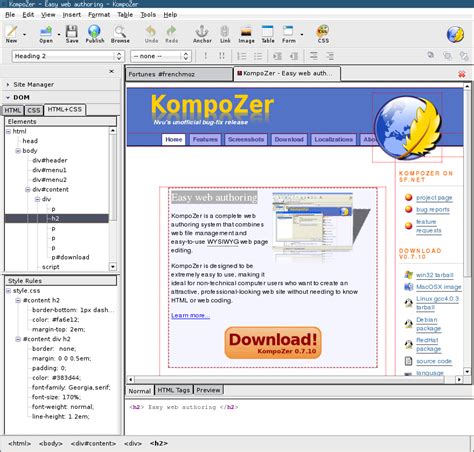Open the Heading 2 paragraph format dropdown
The height and width of the screenshot is (452, 474).
tap(68, 56)
